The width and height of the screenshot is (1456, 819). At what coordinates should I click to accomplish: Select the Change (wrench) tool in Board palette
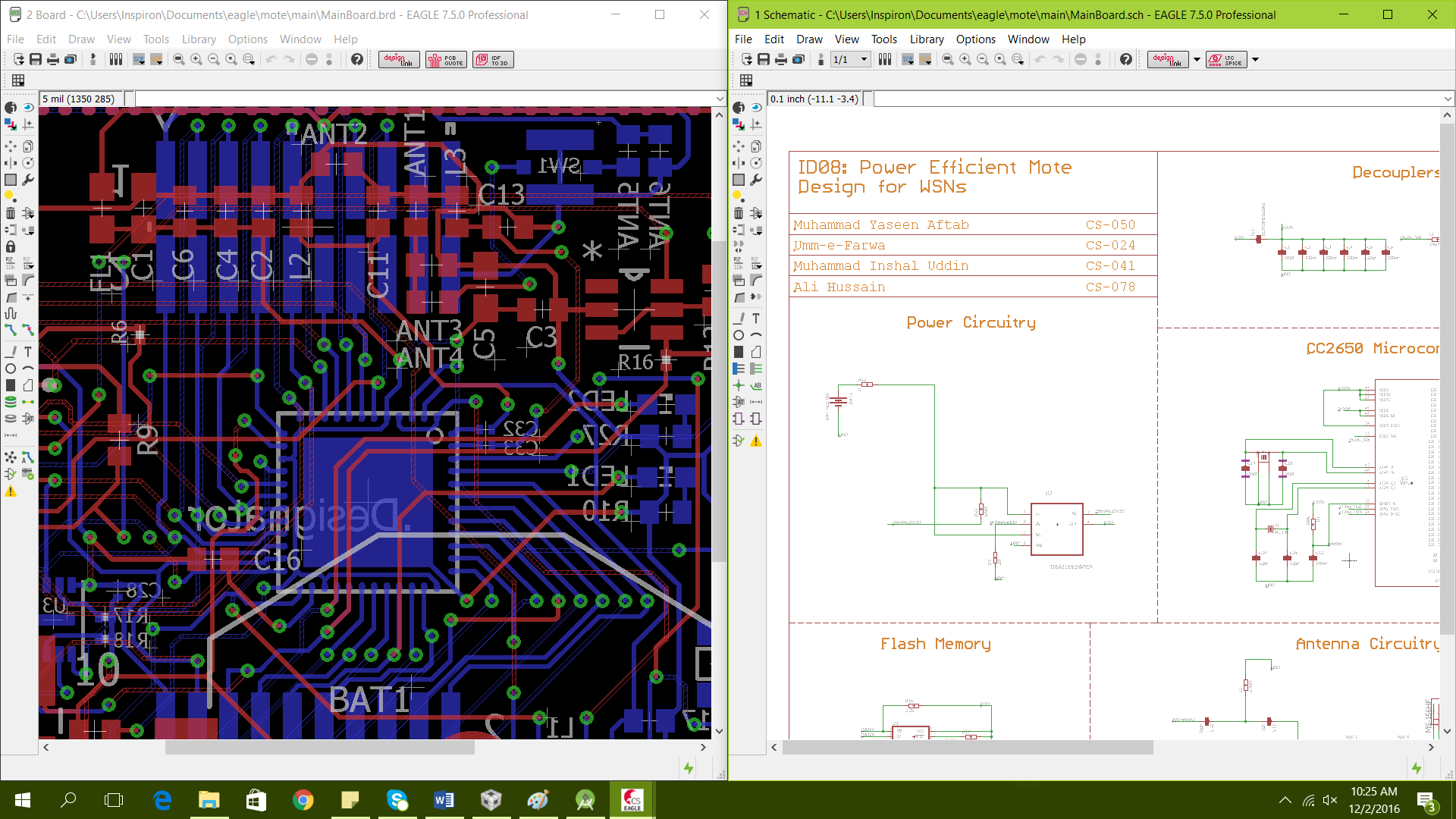click(x=28, y=180)
